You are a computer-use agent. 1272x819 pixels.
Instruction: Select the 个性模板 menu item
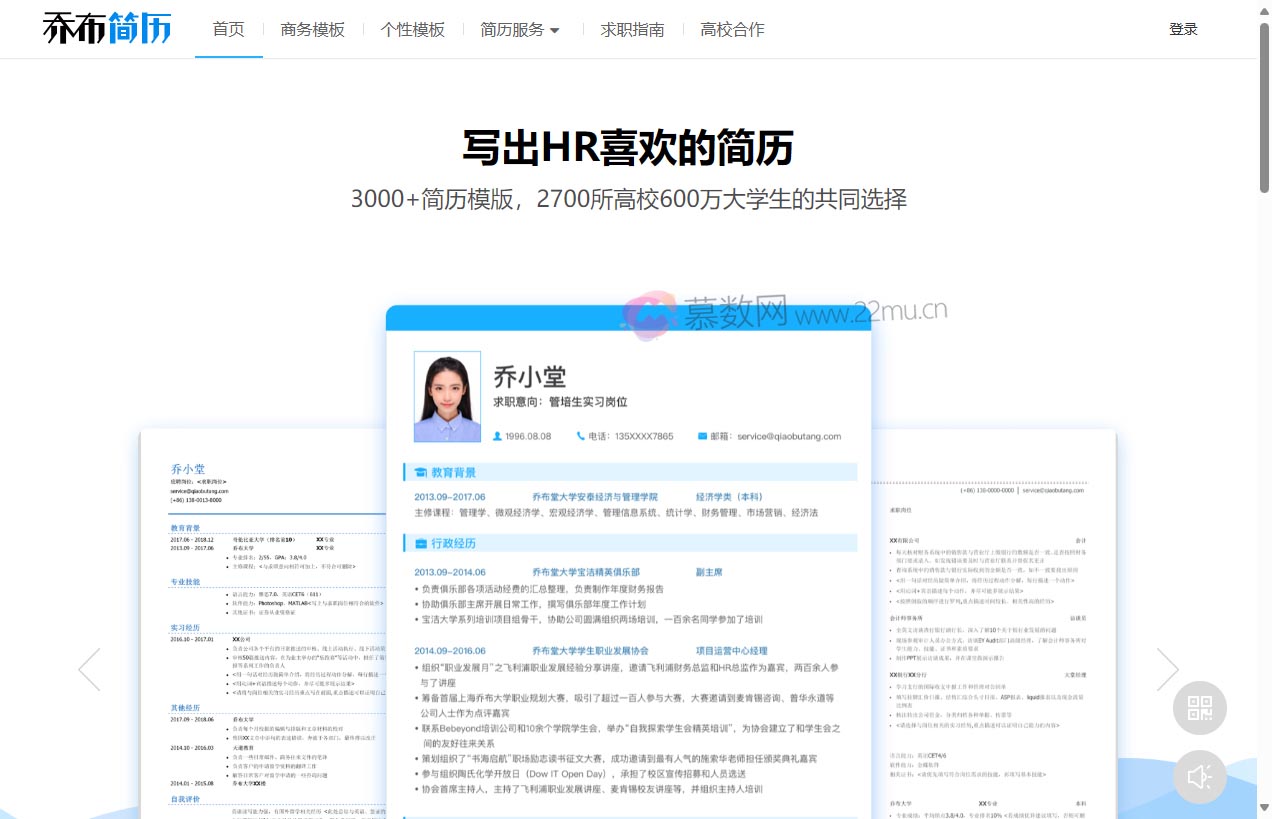pos(413,30)
